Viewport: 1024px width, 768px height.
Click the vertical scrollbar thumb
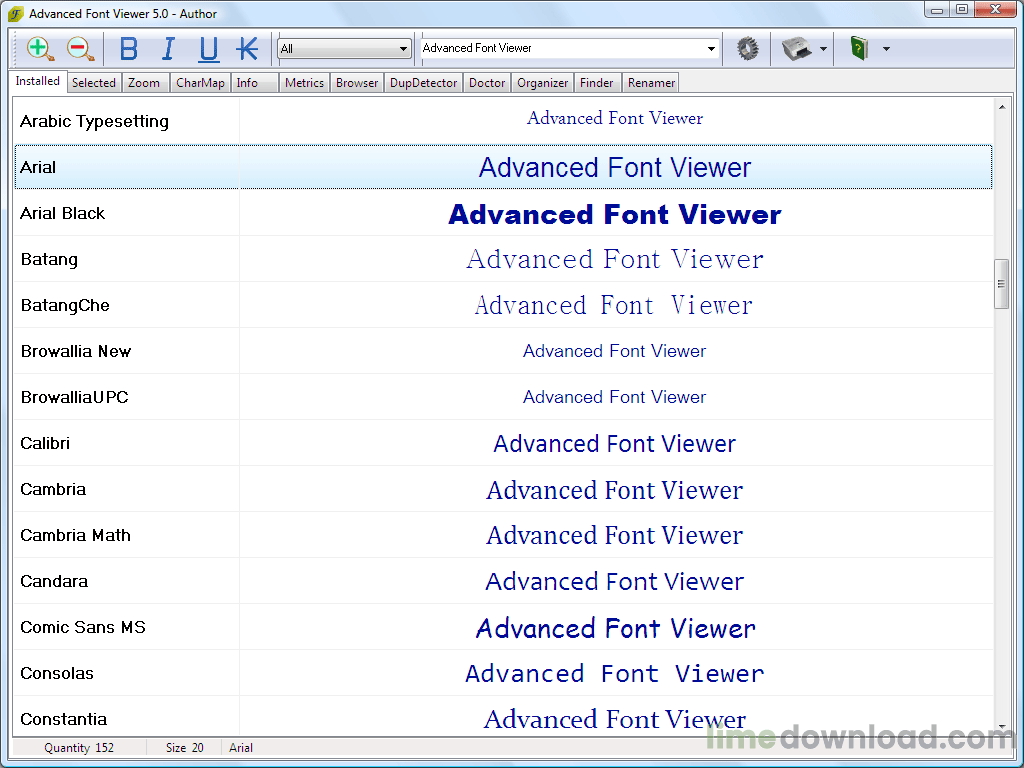pos(1001,283)
